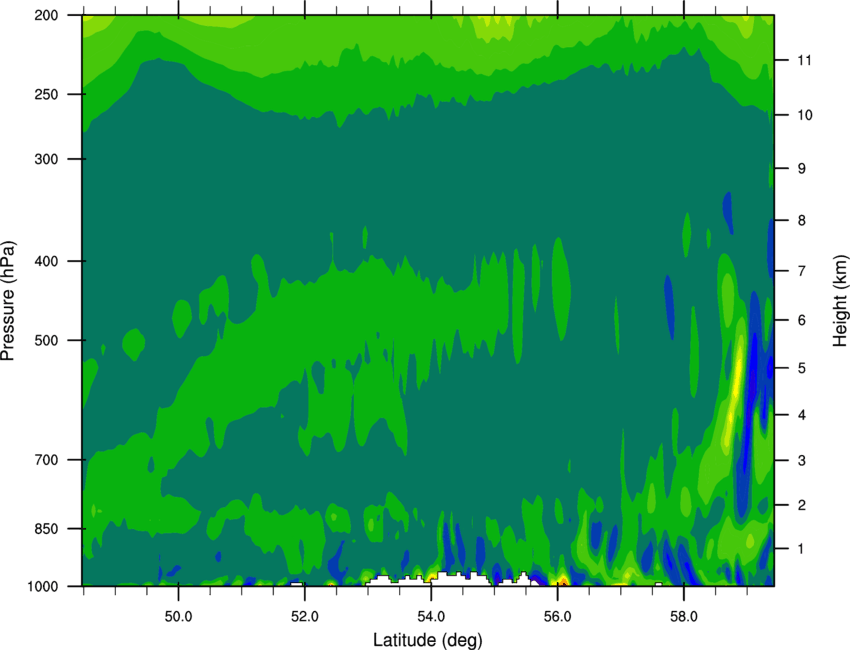The width and height of the screenshot is (850, 650).
Task: Click the 9 km height label
Action: point(801,169)
